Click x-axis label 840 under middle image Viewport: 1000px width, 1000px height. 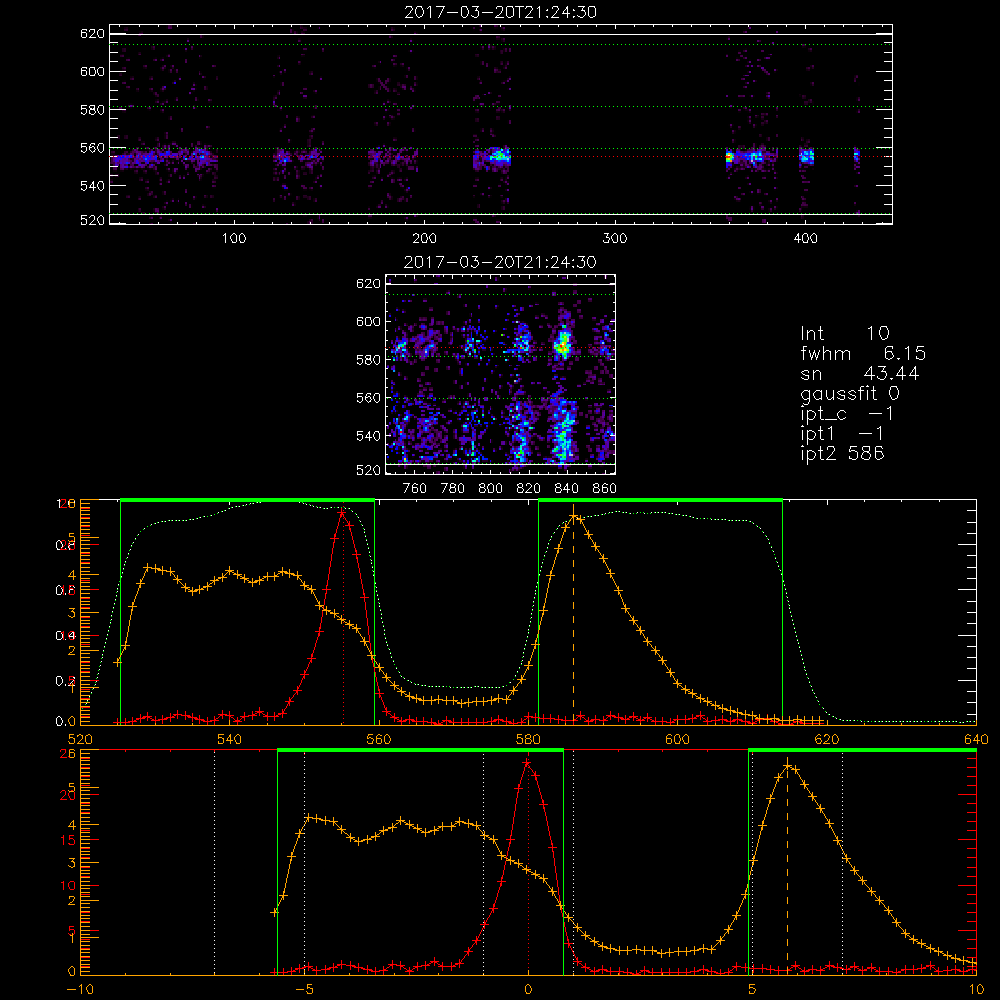[566, 489]
